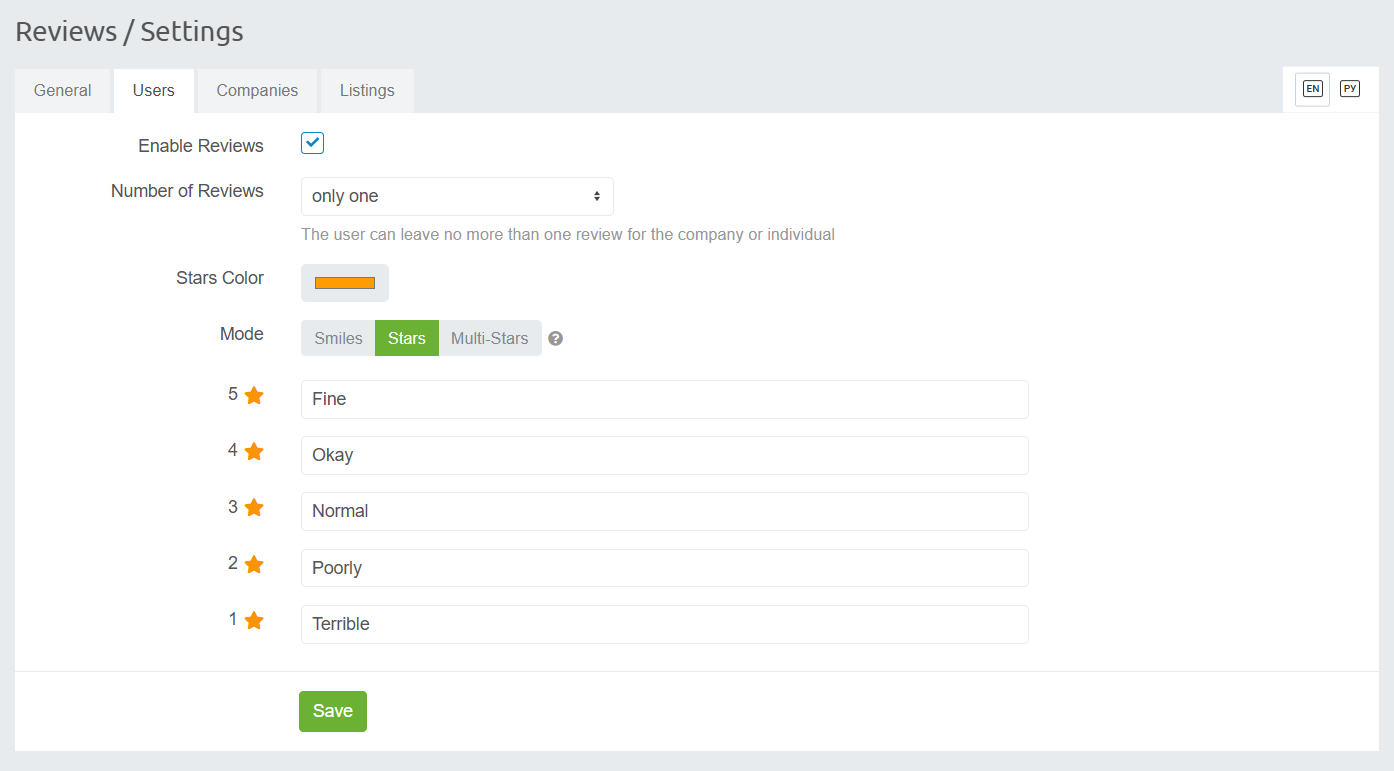Viewport: 1394px width, 771px height.
Task: Click the 3-star rating star icon
Action: [254, 508]
